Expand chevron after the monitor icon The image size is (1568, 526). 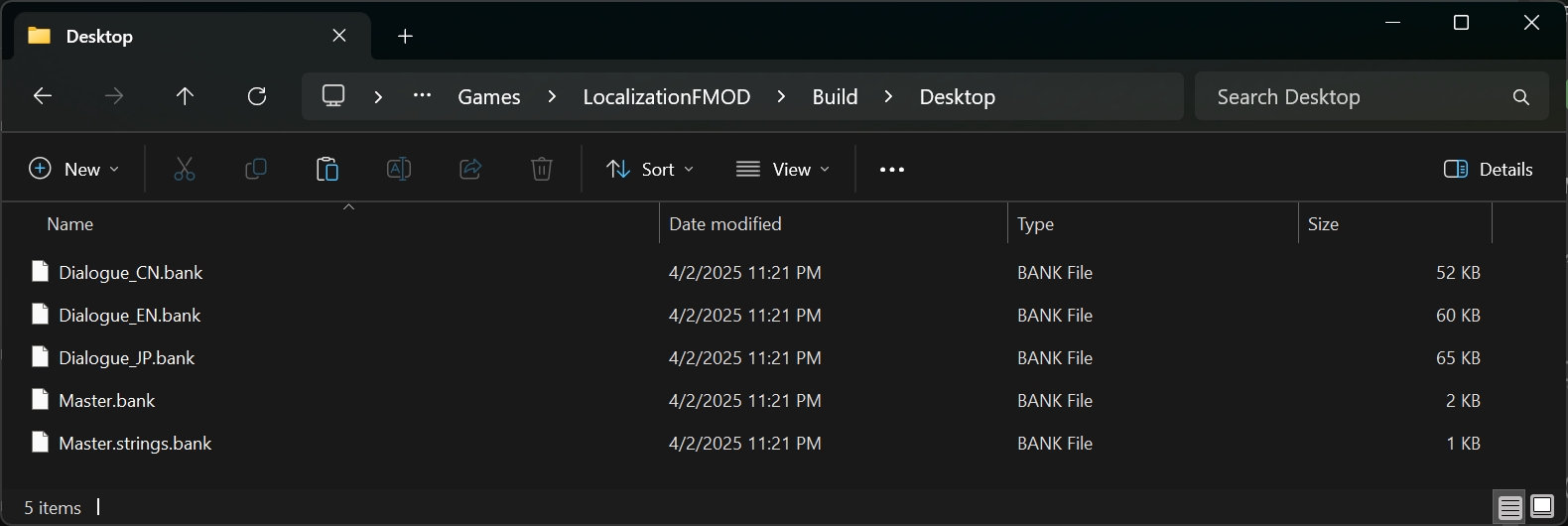click(378, 96)
